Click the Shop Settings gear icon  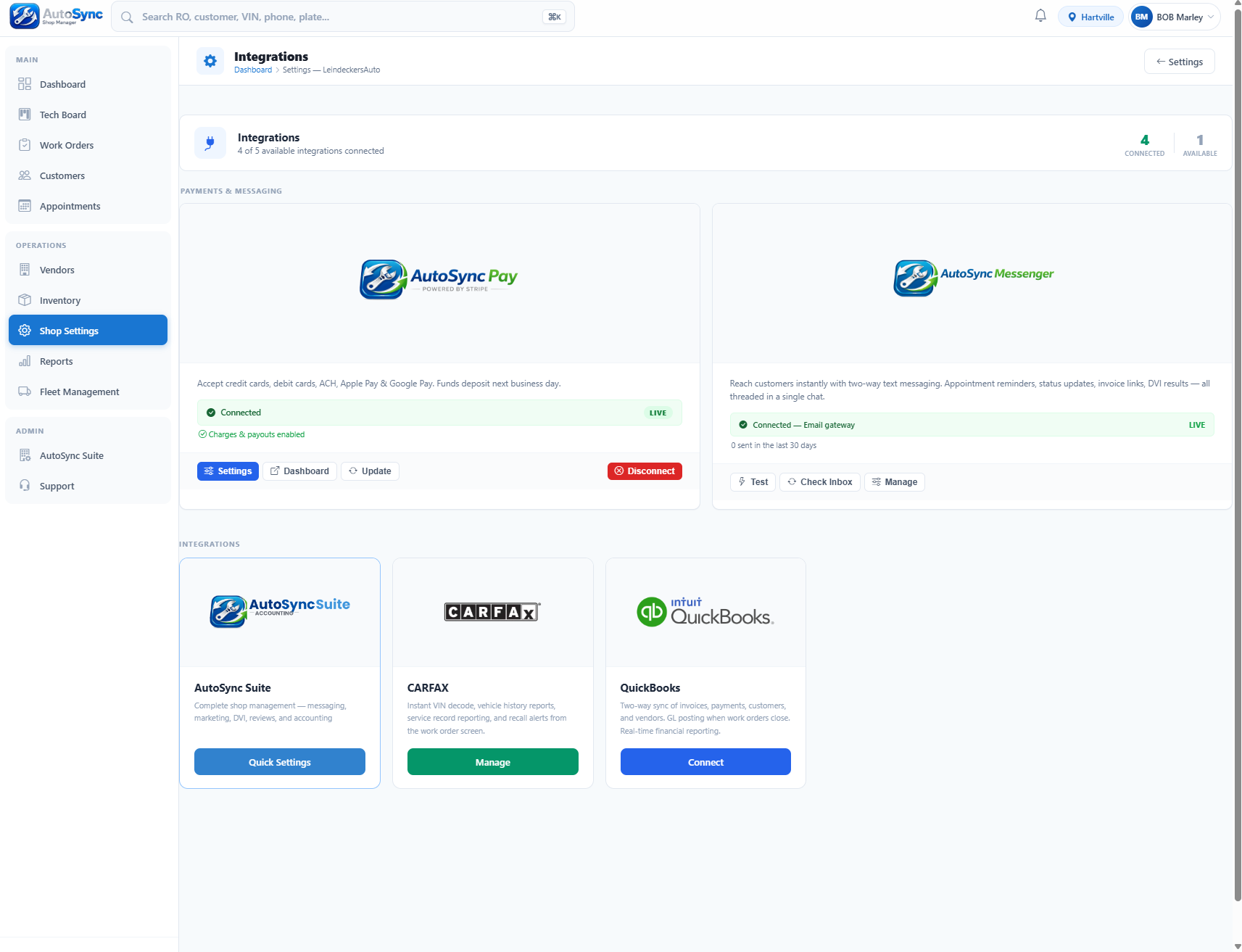coord(25,331)
